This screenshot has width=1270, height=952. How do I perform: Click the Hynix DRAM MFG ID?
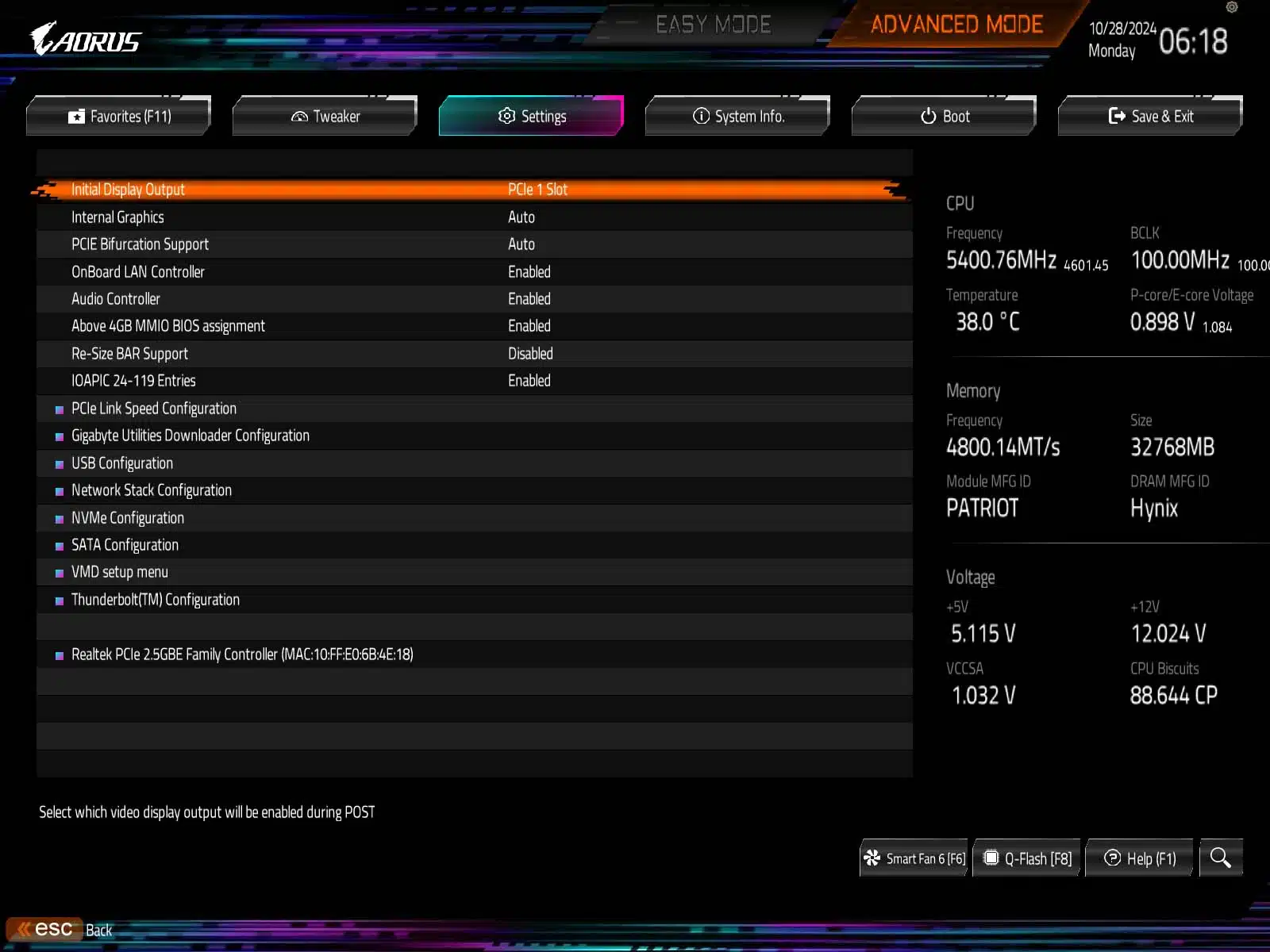tap(1154, 509)
